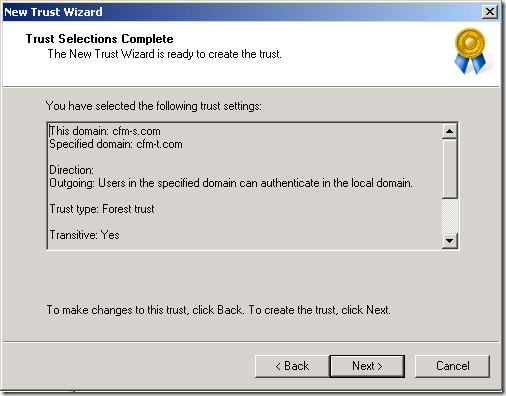Screen dimensions: 506x396
Task: Go back with the Back button
Action: click(292, 366)
